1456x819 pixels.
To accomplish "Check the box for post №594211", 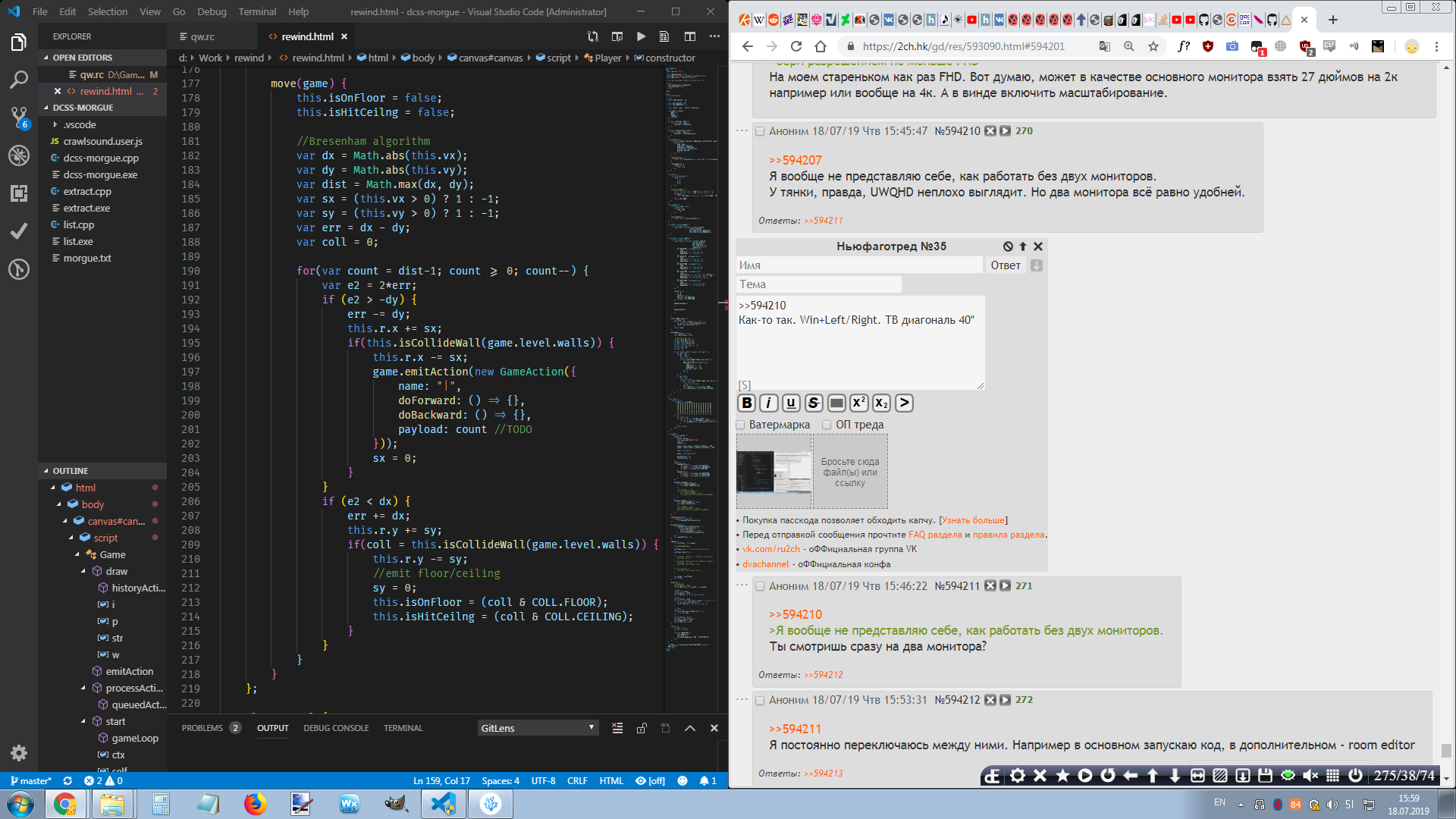I will (x=760, y=586).
